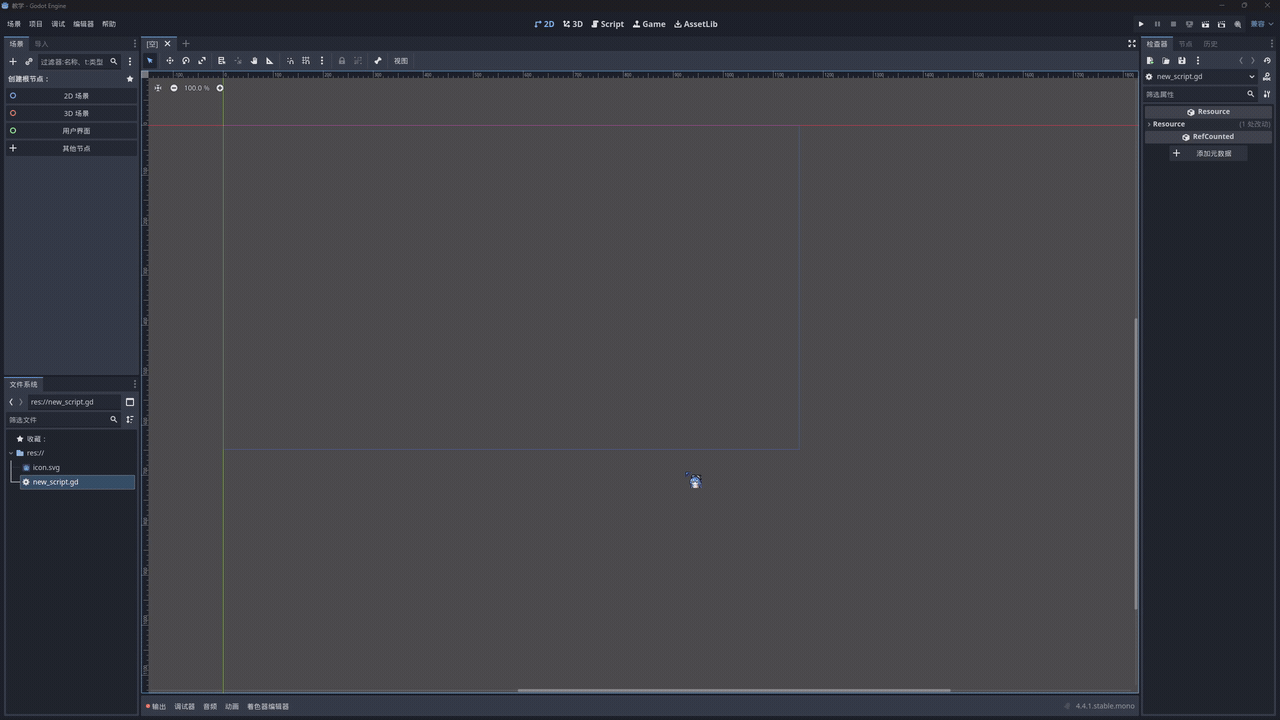Open the new_script.gd resource dropdown in Inspector

pyautogui.click(x=1251, y=77)
